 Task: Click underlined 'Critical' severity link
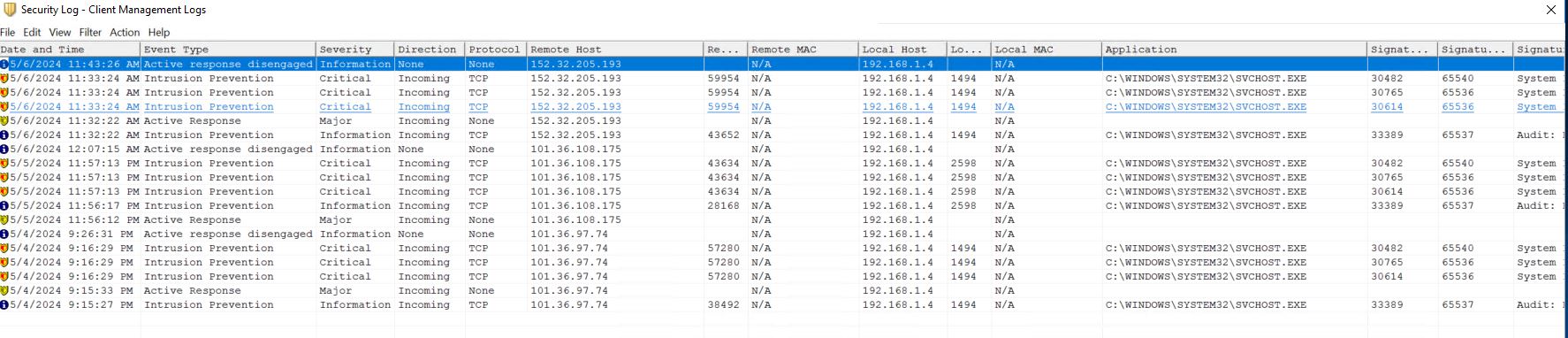point(346,107)
